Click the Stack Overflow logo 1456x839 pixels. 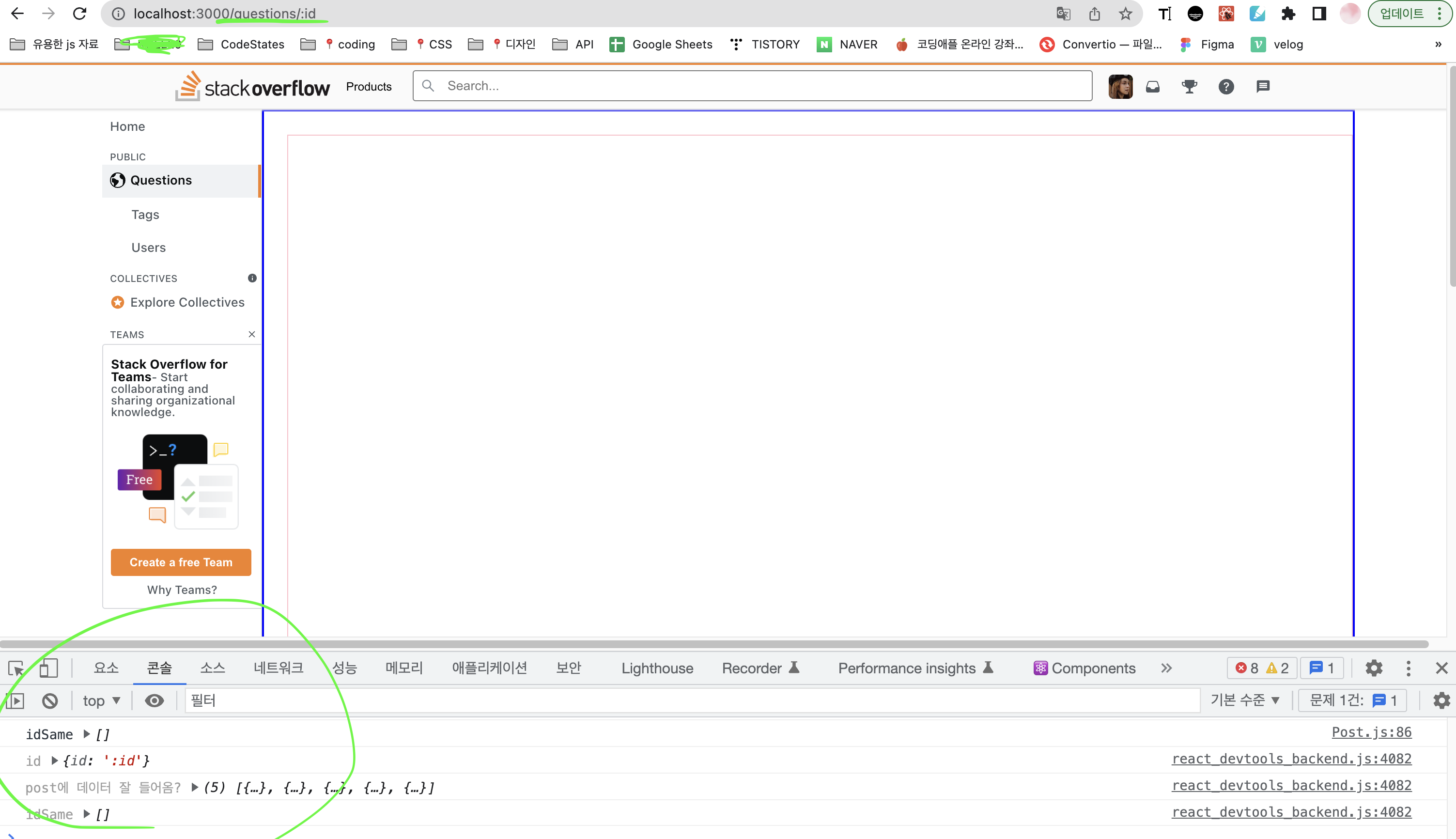[x=252, y=86]
